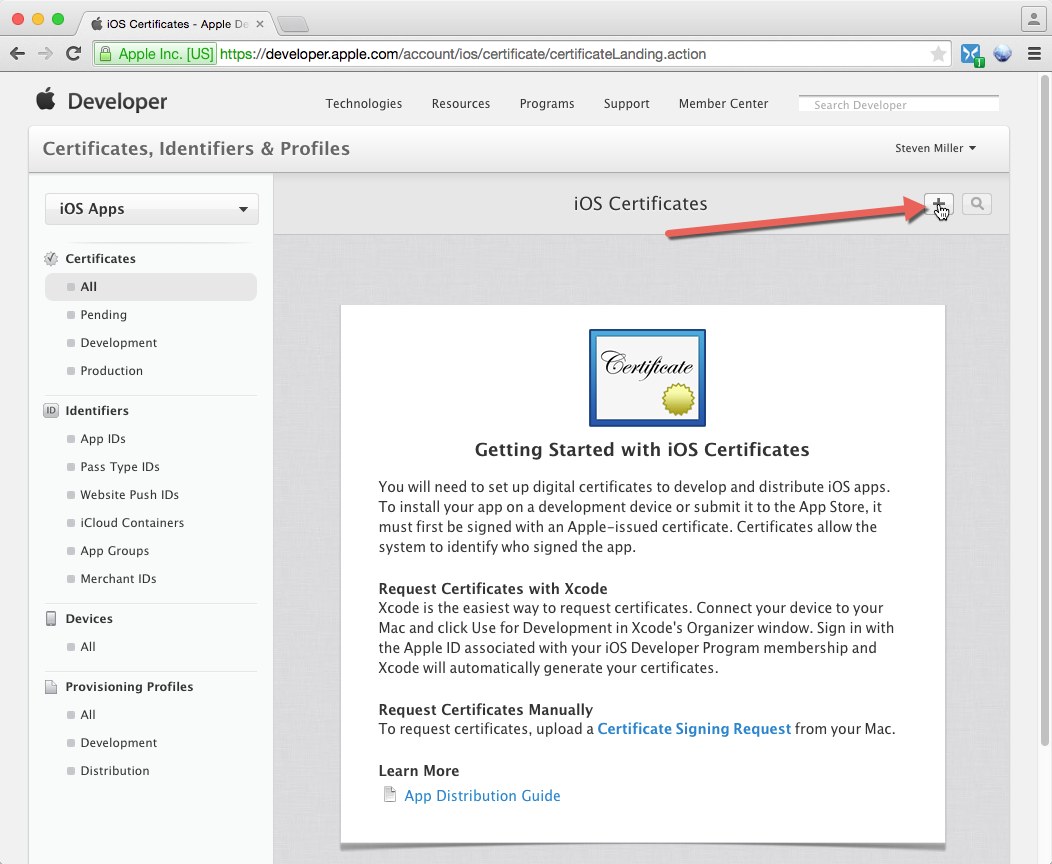Click inside the Search Developer field
1052x864 pixels.
897,104
